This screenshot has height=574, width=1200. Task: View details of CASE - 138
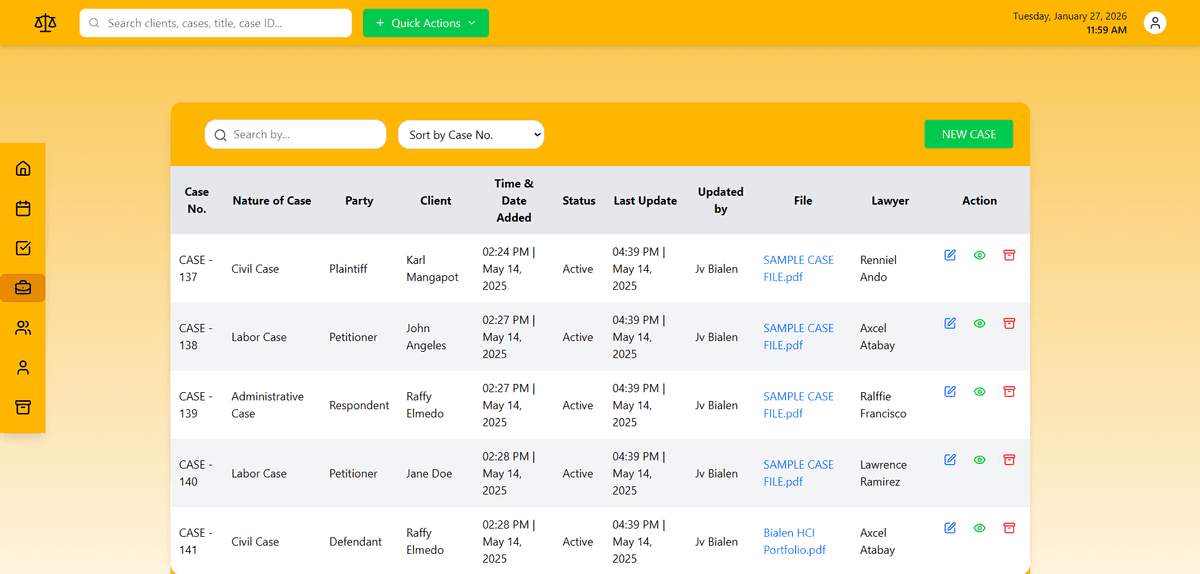[x=980, y=323]
